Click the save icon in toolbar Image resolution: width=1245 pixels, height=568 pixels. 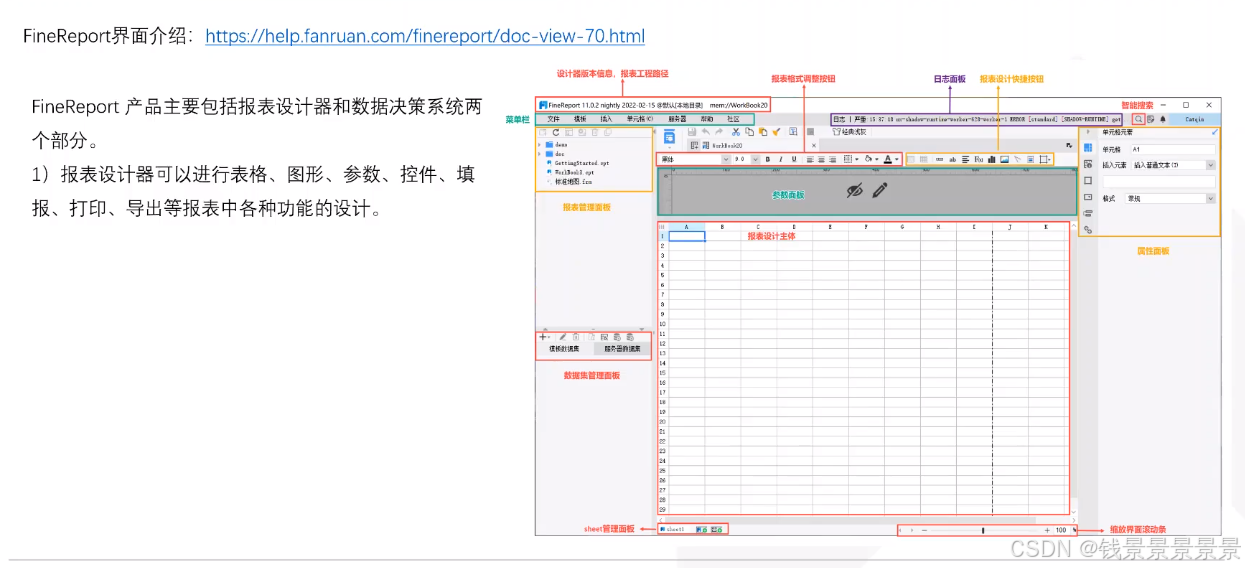point(690,132)
